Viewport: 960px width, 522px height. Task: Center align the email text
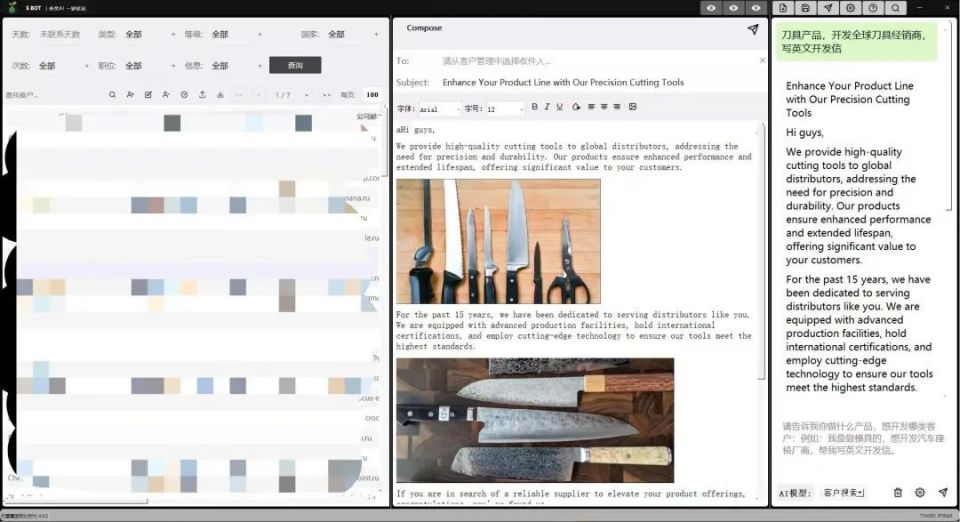click(604, 106)
